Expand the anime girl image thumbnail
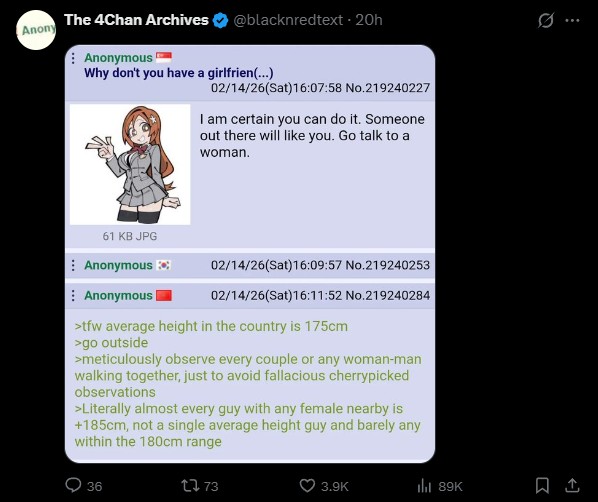 point(130,164)
